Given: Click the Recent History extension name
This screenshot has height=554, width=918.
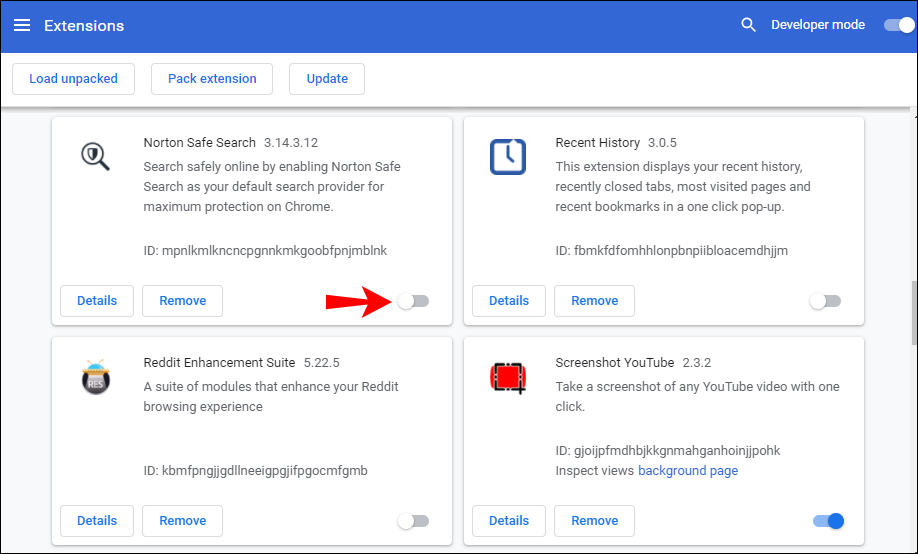Looking at the screenshot, I should click(598, 143).
